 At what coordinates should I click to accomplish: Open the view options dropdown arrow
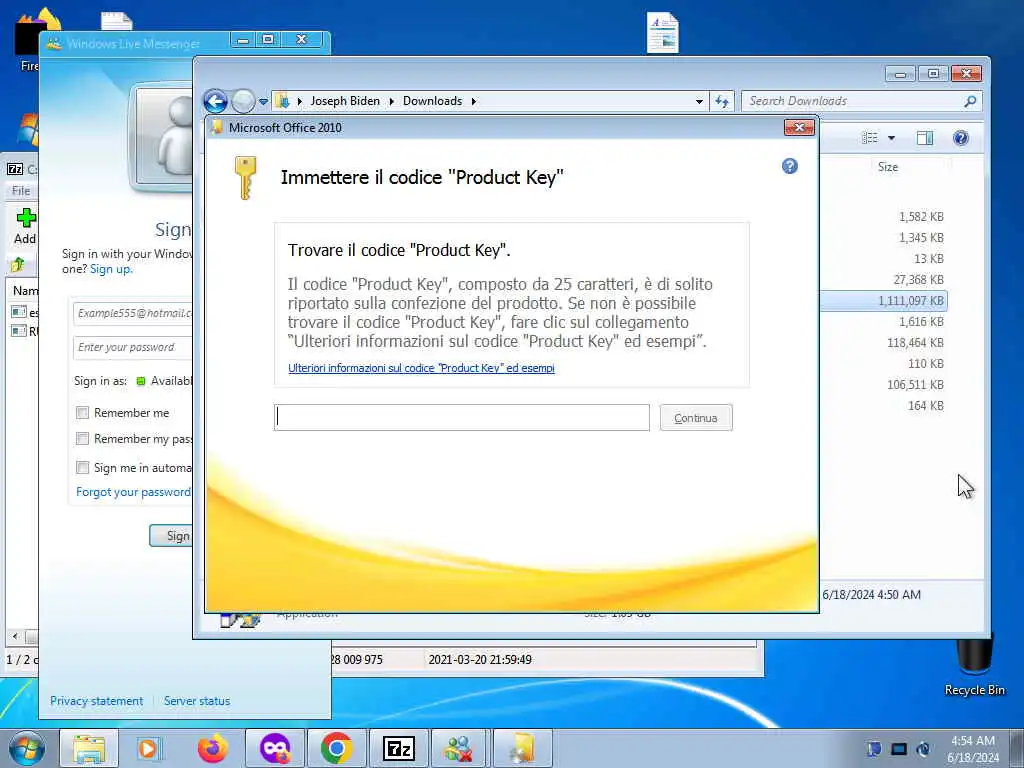pyautogui.click(x=891, y=138)
